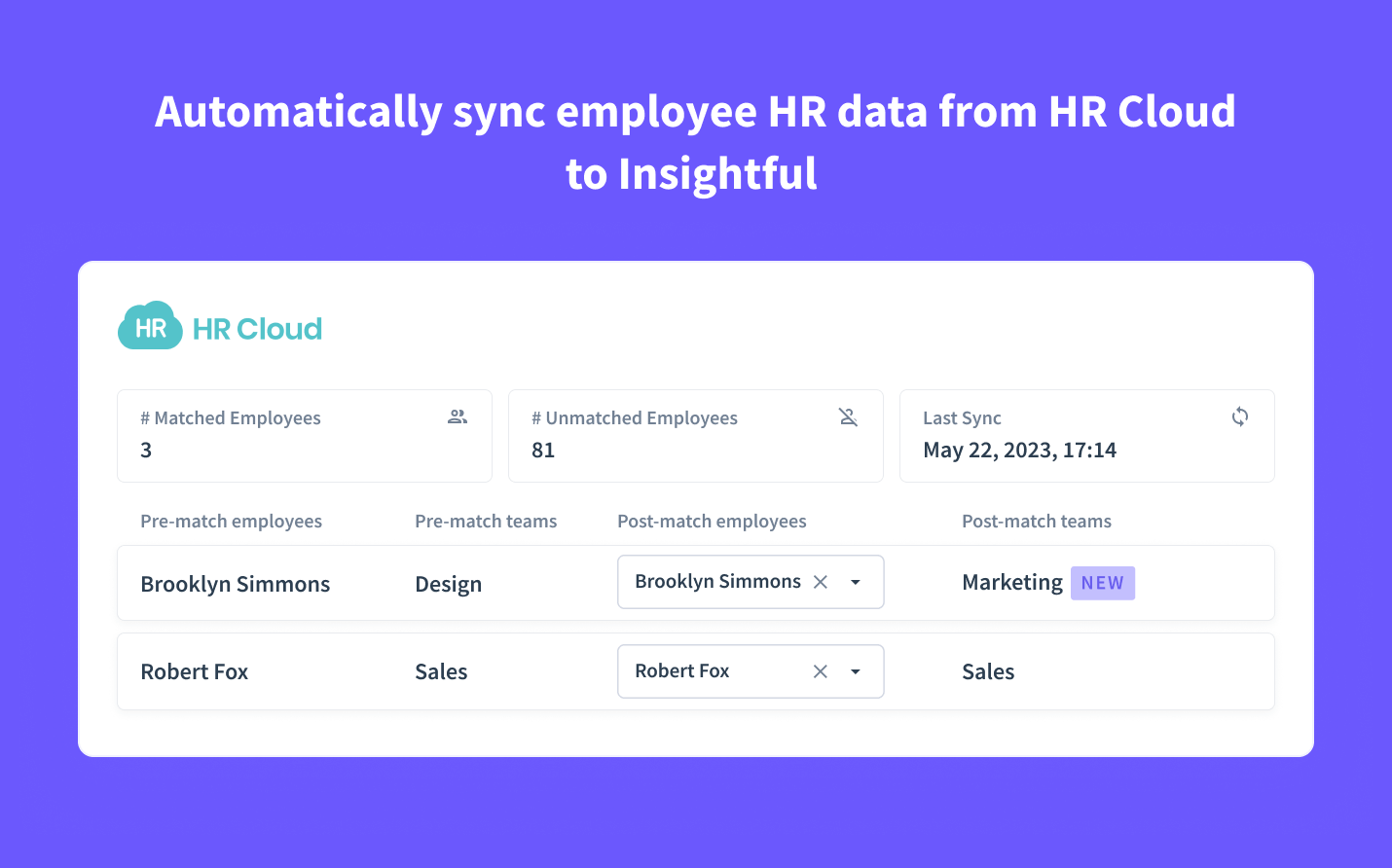Select the Pre-match employees column header
This screenshot has width=1392, height=868.
pos(231,521)
